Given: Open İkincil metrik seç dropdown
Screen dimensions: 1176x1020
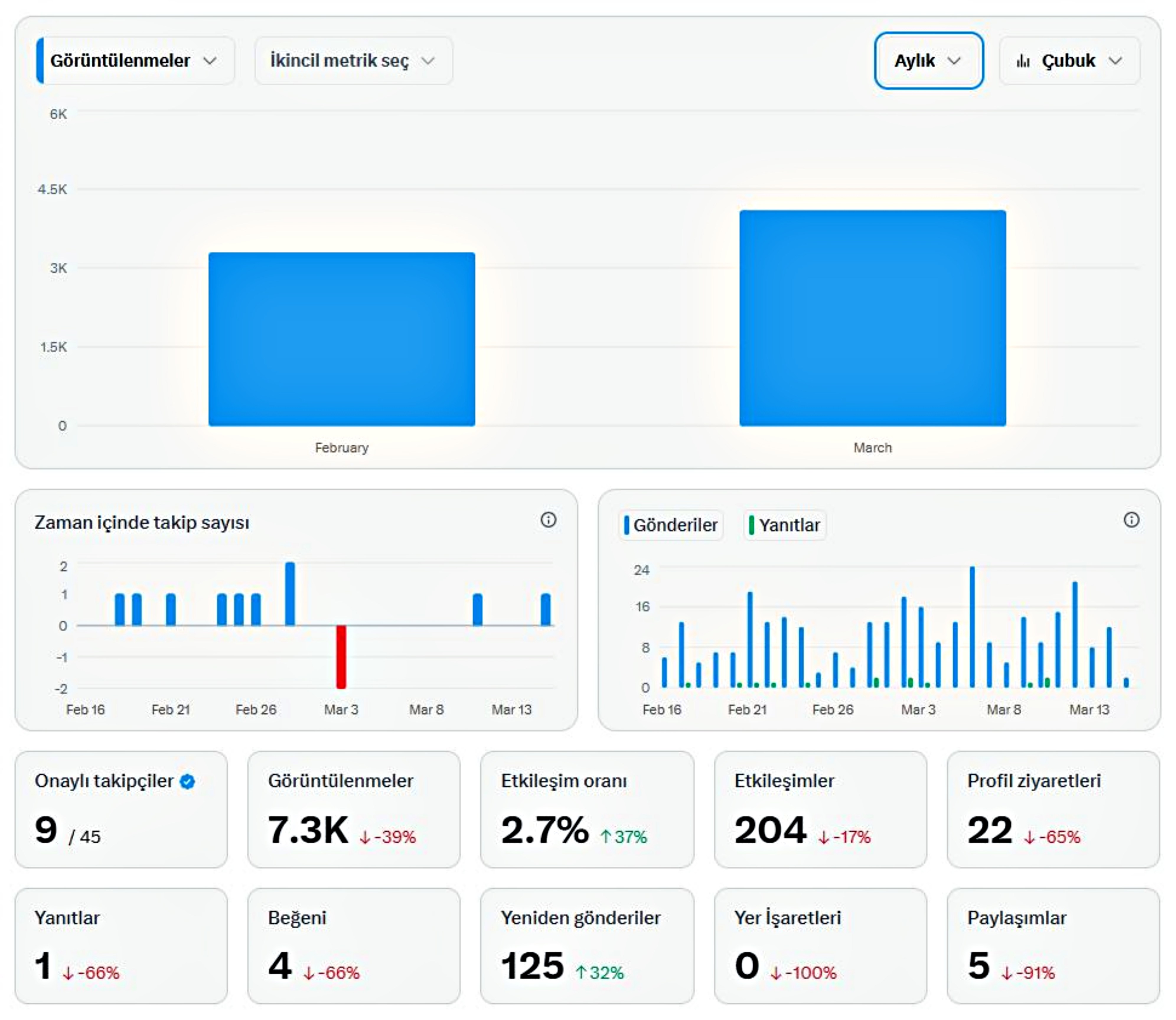Looking at the screenshot, I should [353, 61].
